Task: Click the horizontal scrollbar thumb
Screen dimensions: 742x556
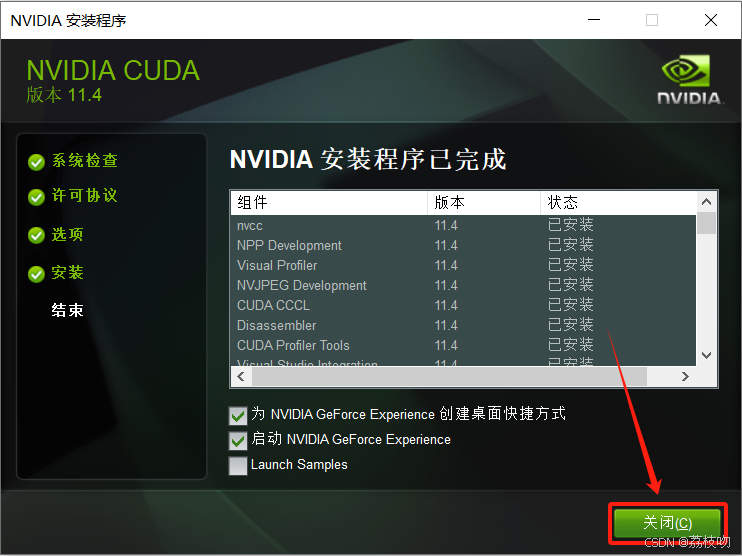Action: [x=449, y=377]
